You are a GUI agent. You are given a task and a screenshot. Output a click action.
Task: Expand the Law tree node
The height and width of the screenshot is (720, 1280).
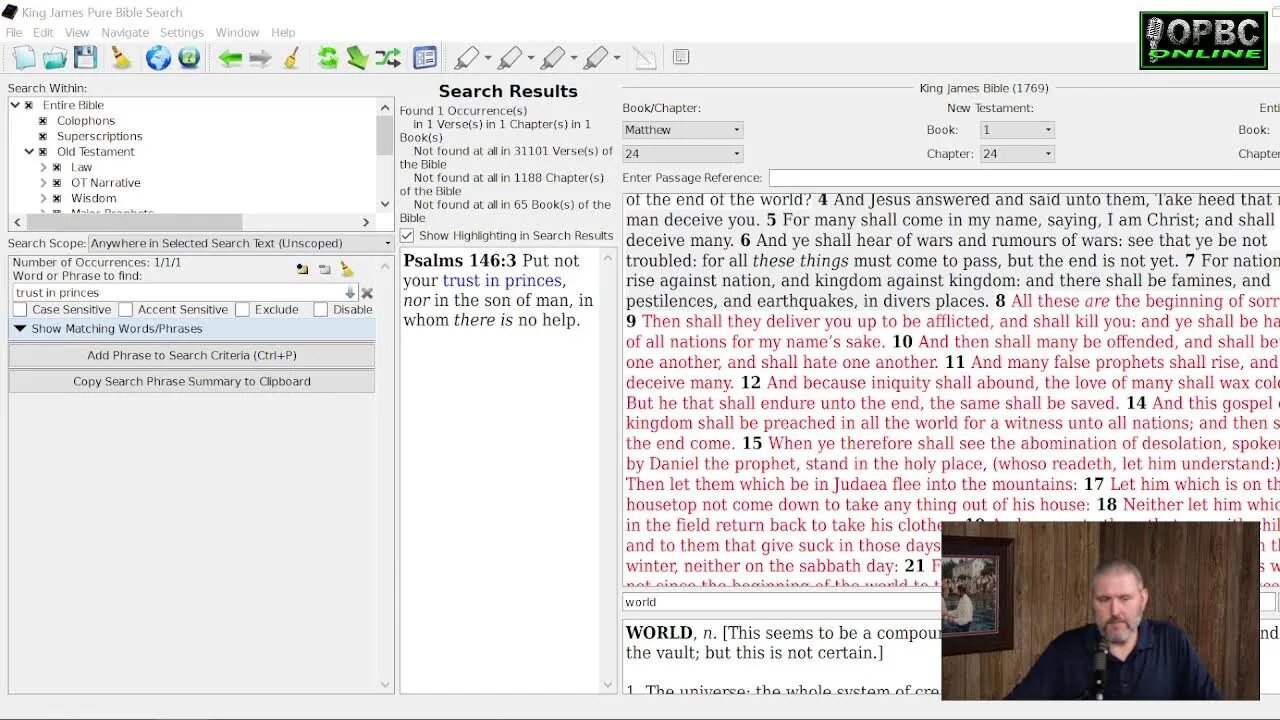click(x=43, y=168)
